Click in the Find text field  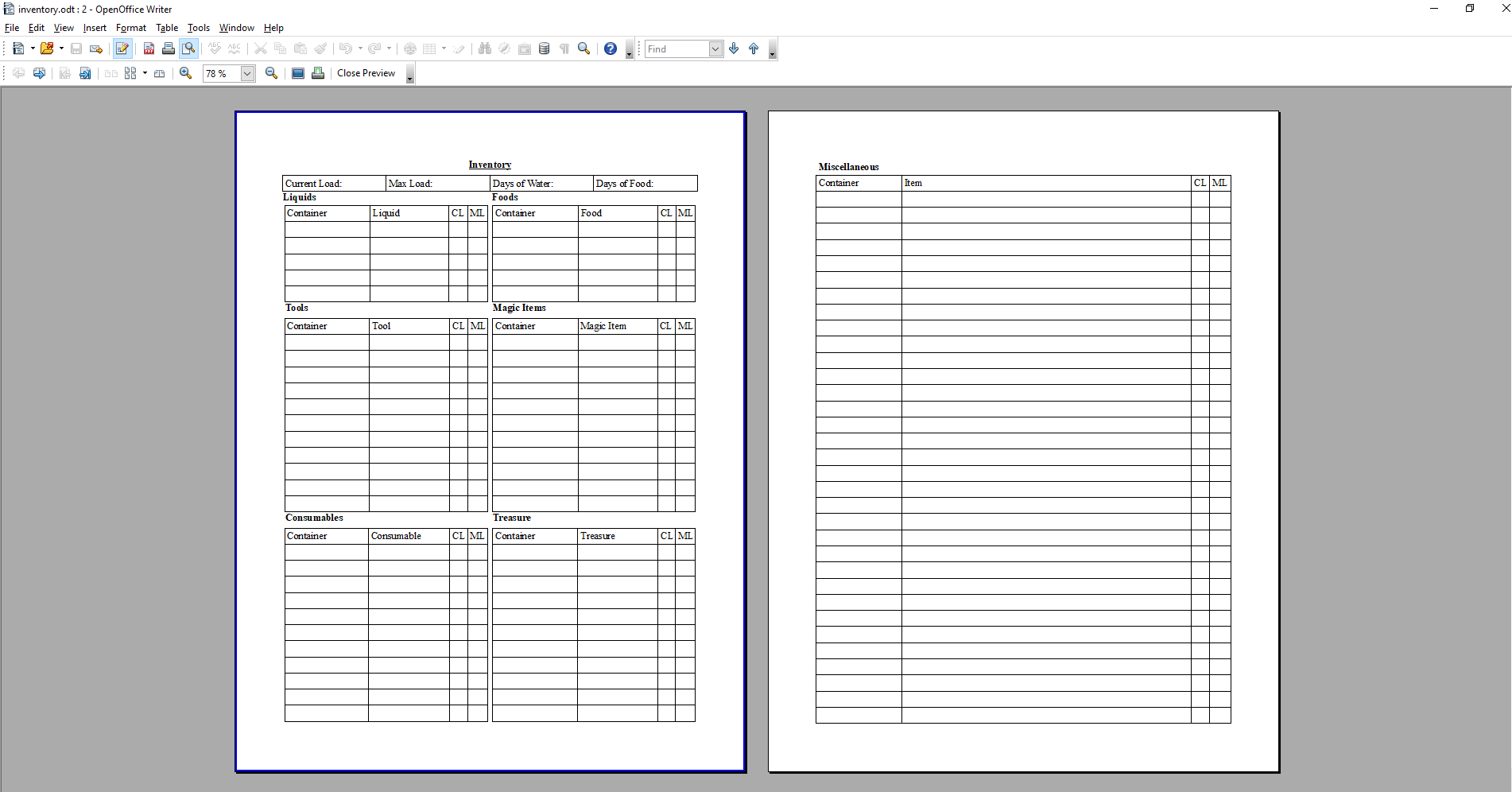(677, 49)
